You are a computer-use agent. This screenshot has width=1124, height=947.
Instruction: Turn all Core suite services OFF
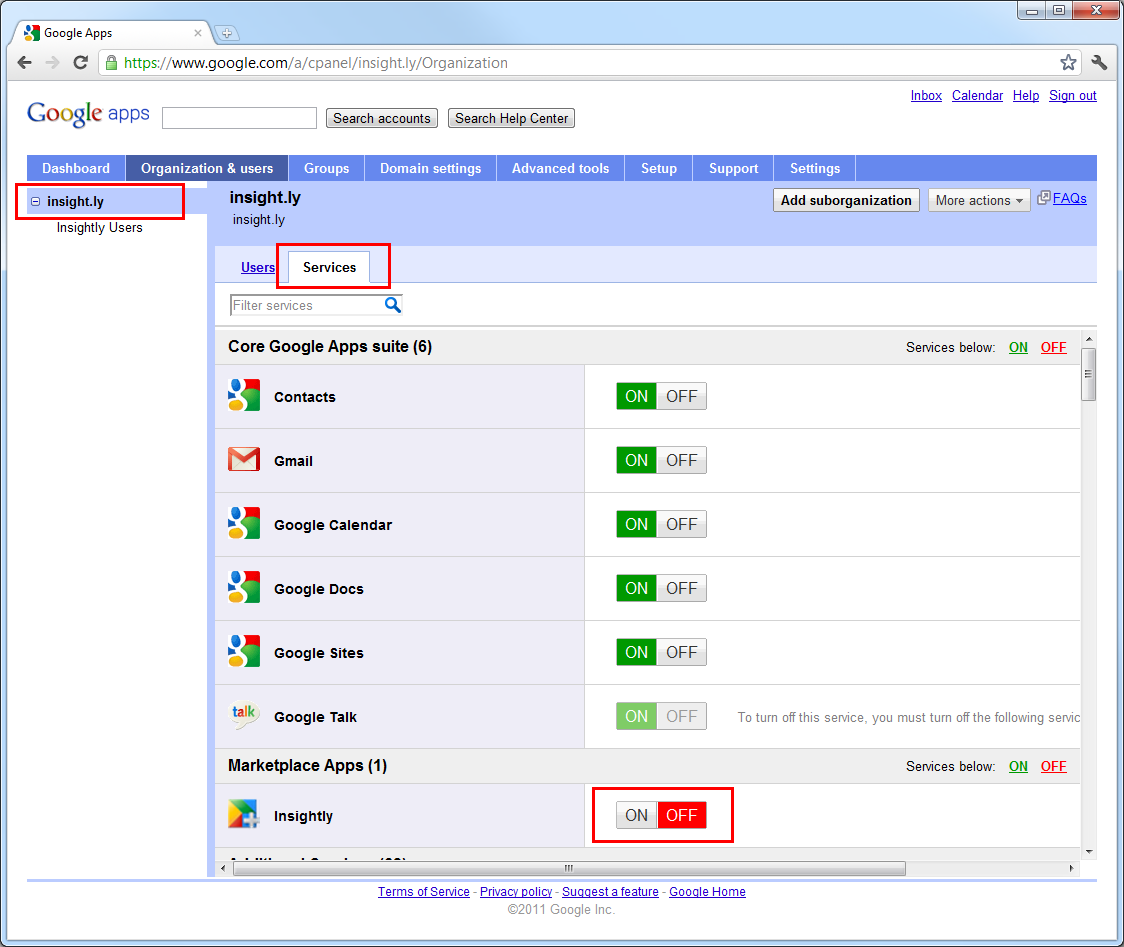[1053, 348]
